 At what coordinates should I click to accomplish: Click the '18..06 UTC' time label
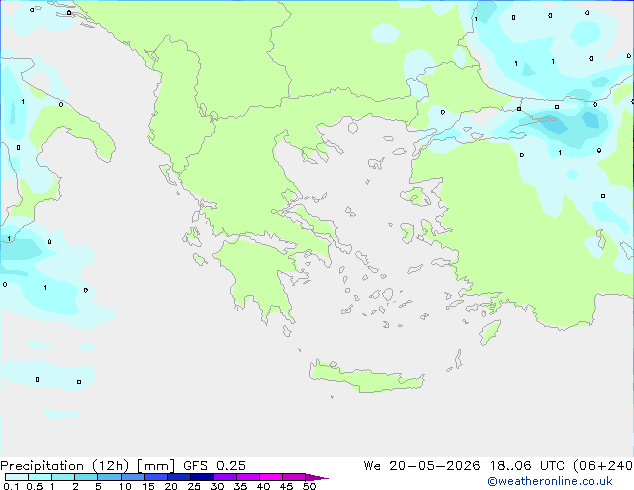click(527, 466)
